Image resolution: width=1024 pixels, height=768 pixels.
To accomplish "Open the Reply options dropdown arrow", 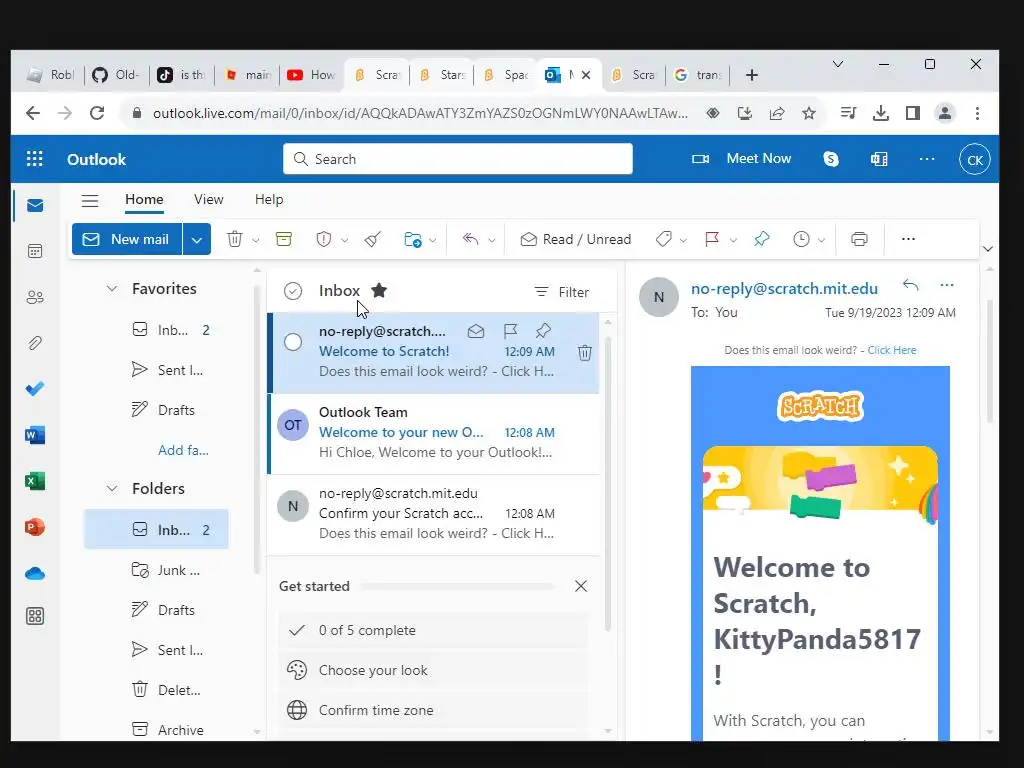I will click(492, 240).
